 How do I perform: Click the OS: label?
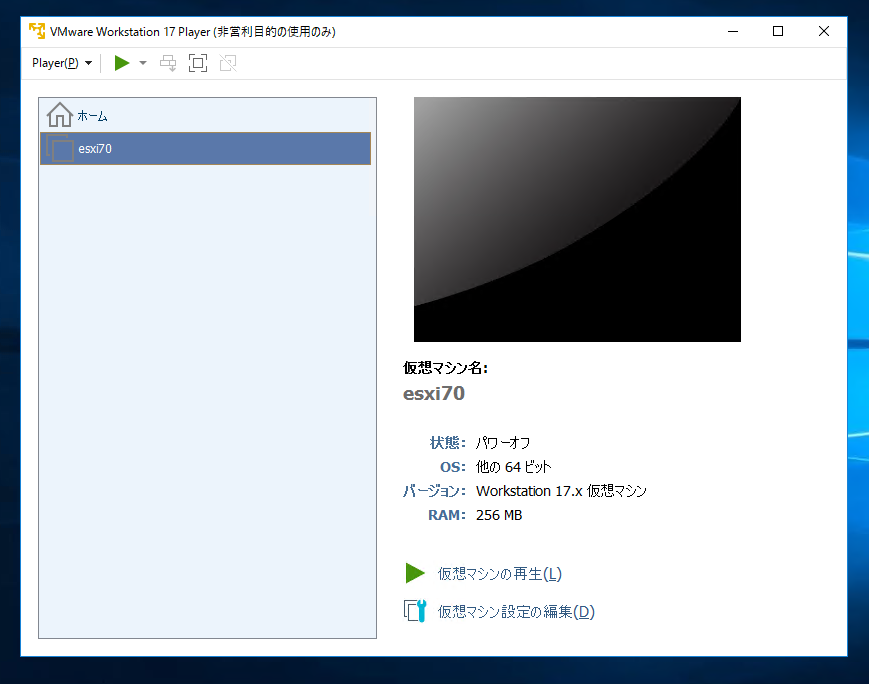453,467
